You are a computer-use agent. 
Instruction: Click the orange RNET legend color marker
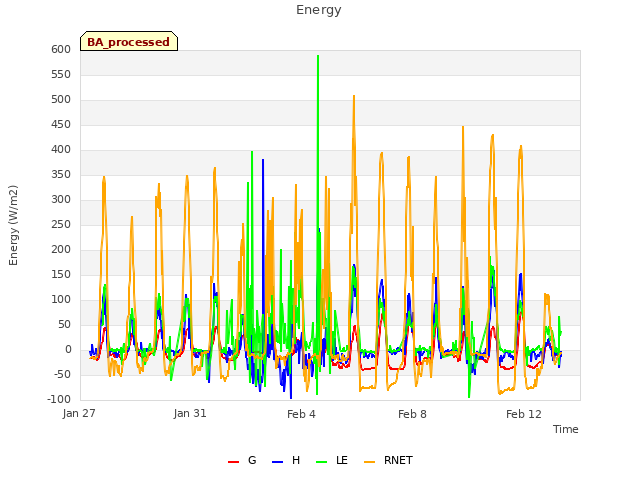369,462
